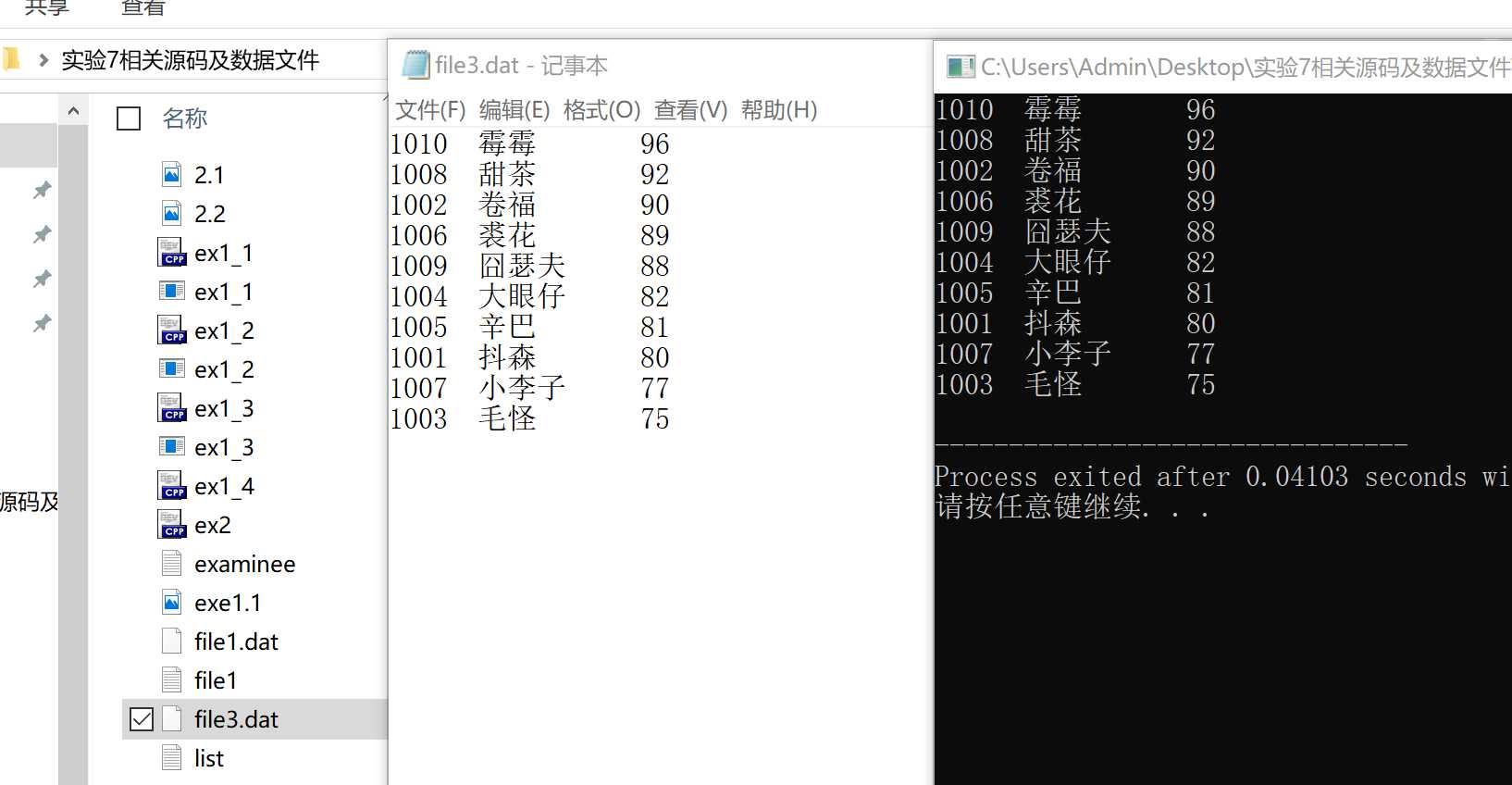This screenshot has height=785, width=1512.
Task: Click ID 1004 in the Notepad text
Action: [418, 296]
